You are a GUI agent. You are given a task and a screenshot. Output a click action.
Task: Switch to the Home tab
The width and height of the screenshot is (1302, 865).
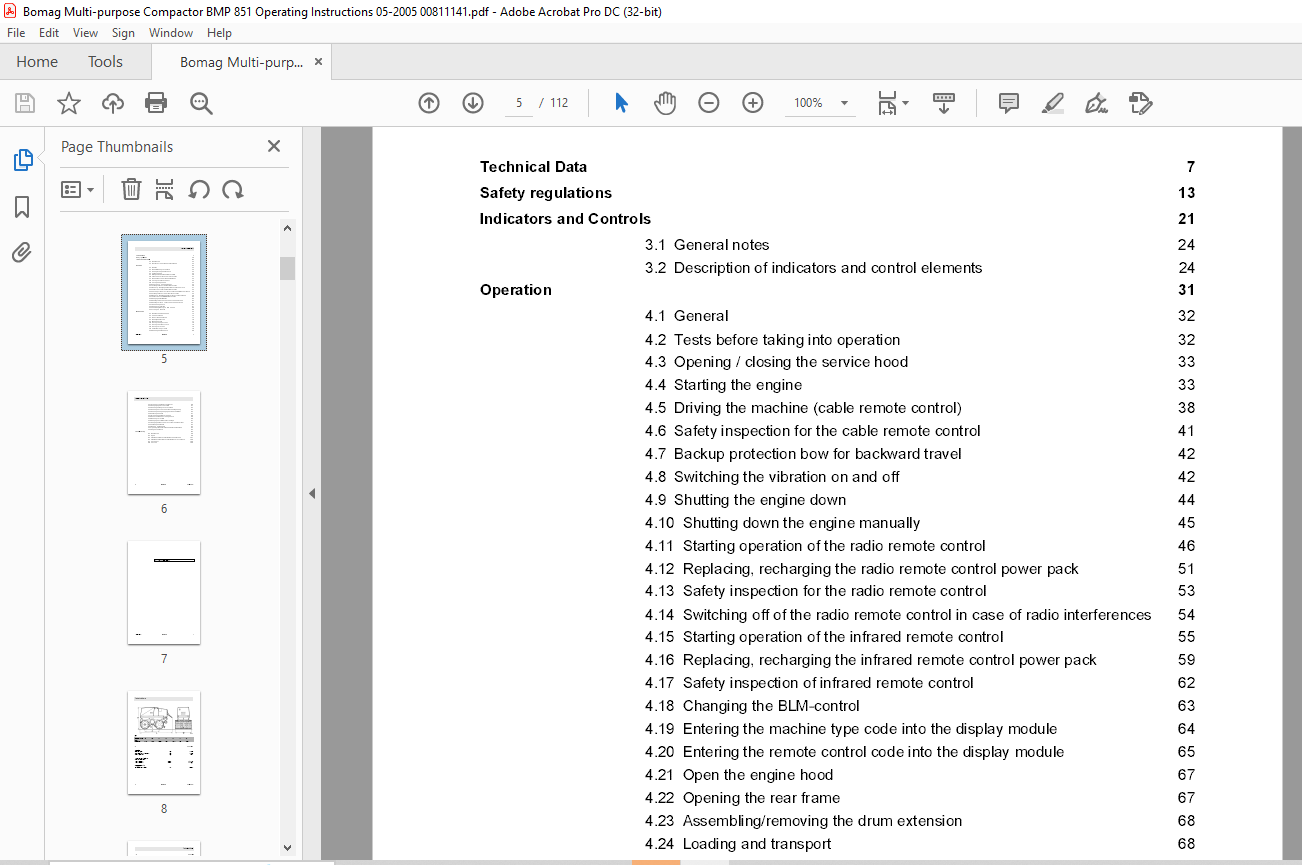[37, 62]
